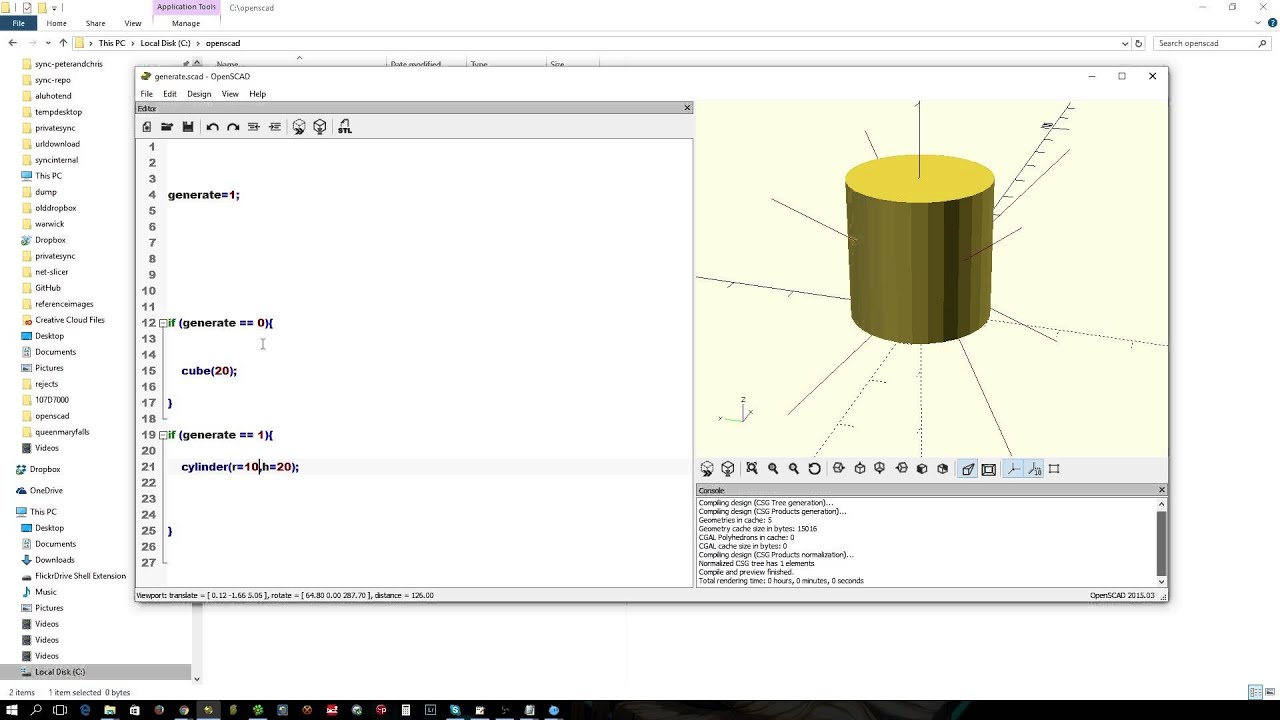
Task: Toggle Orthogonal projection
Action: [989, 469]
